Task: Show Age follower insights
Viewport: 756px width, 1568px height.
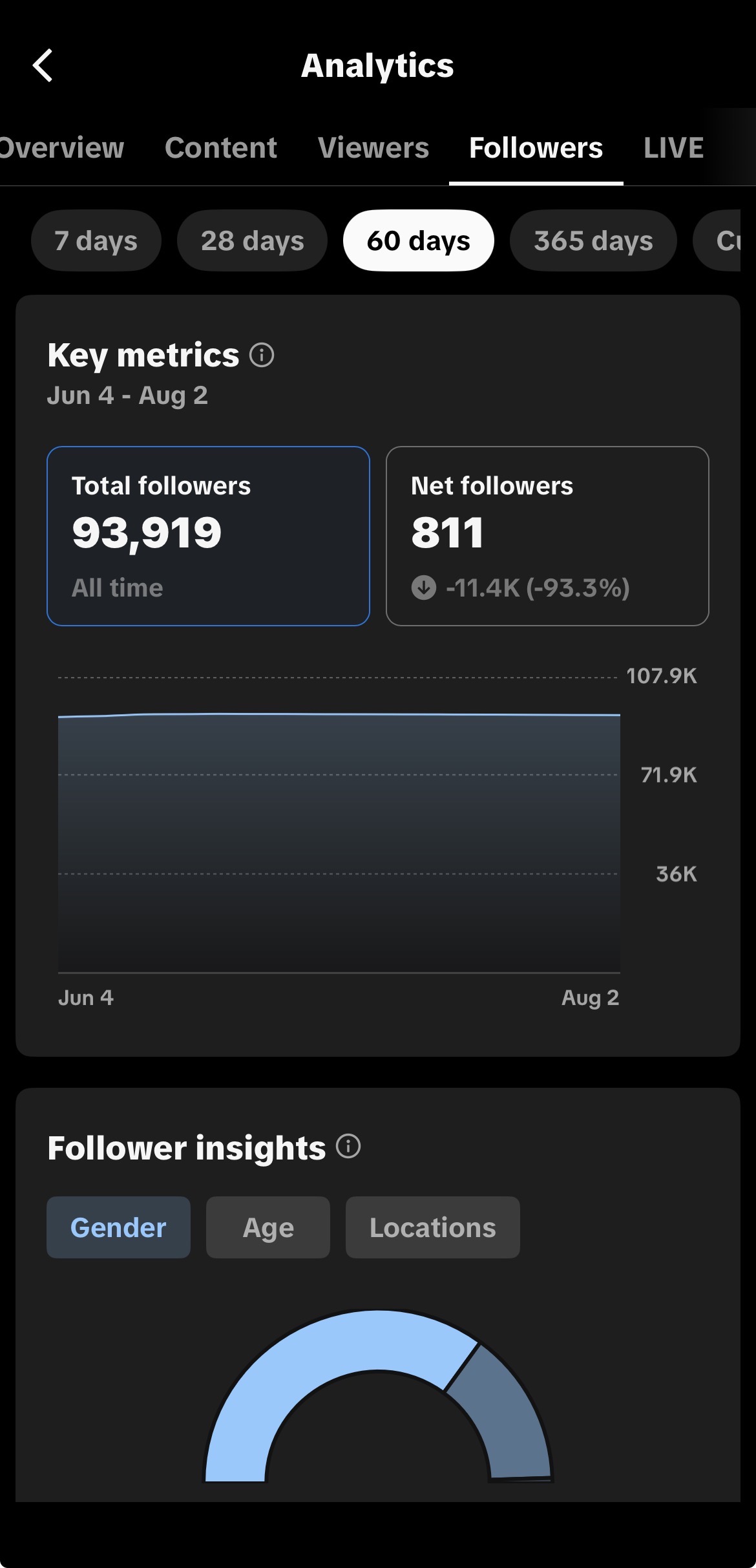Action: tap(268, 1227)
